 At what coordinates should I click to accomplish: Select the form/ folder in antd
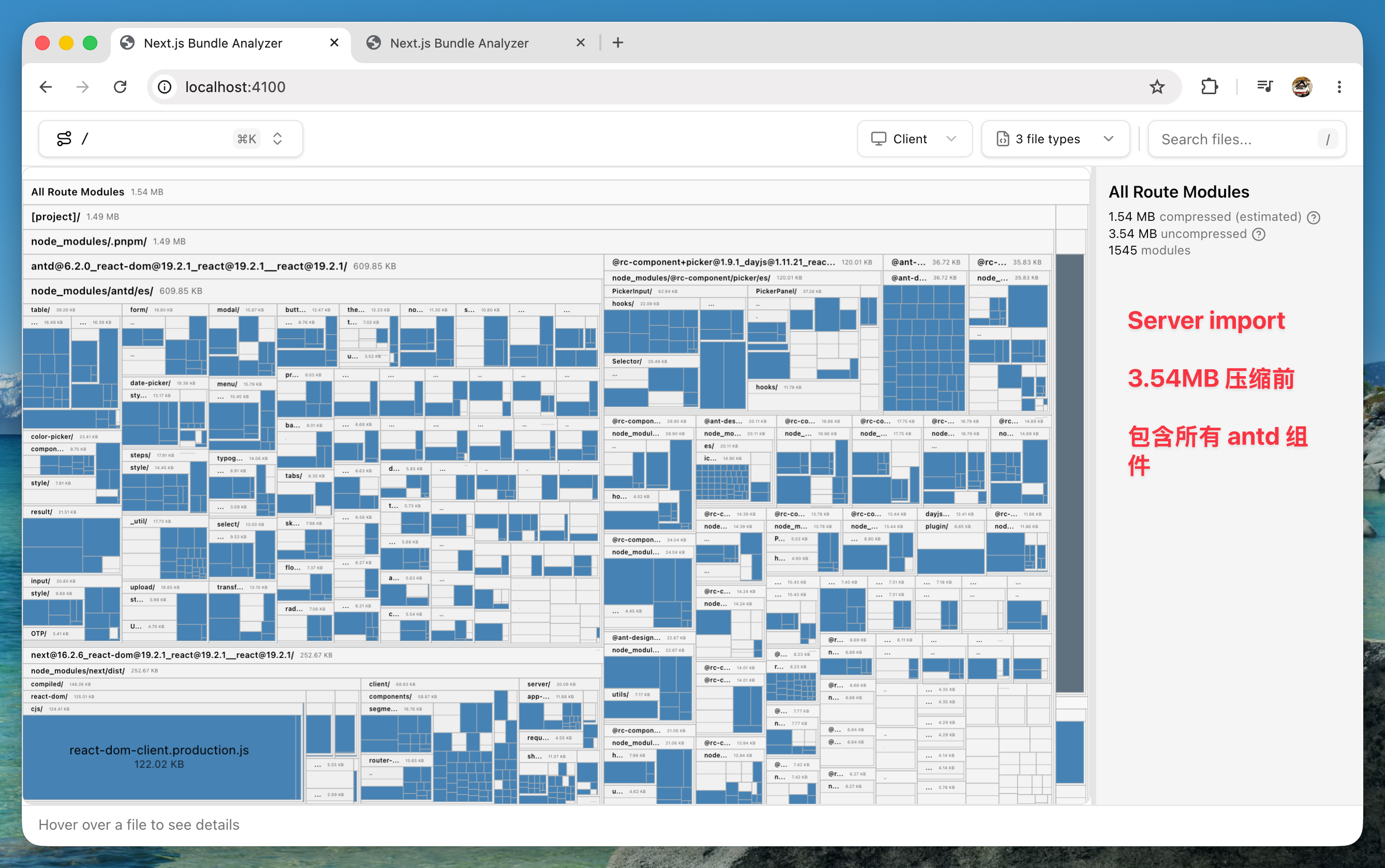pos(165,310)
